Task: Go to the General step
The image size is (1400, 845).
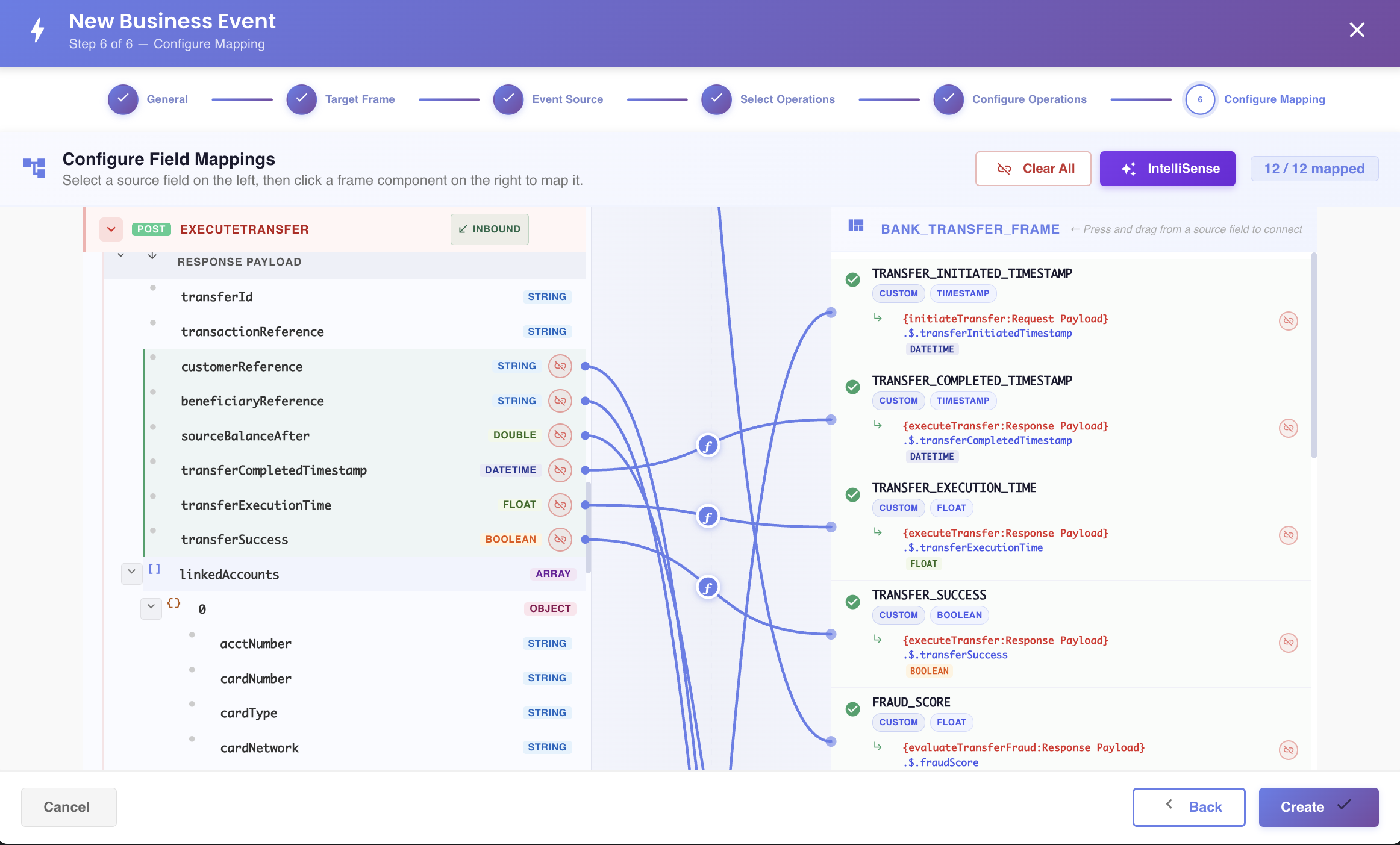Action: 148,99
